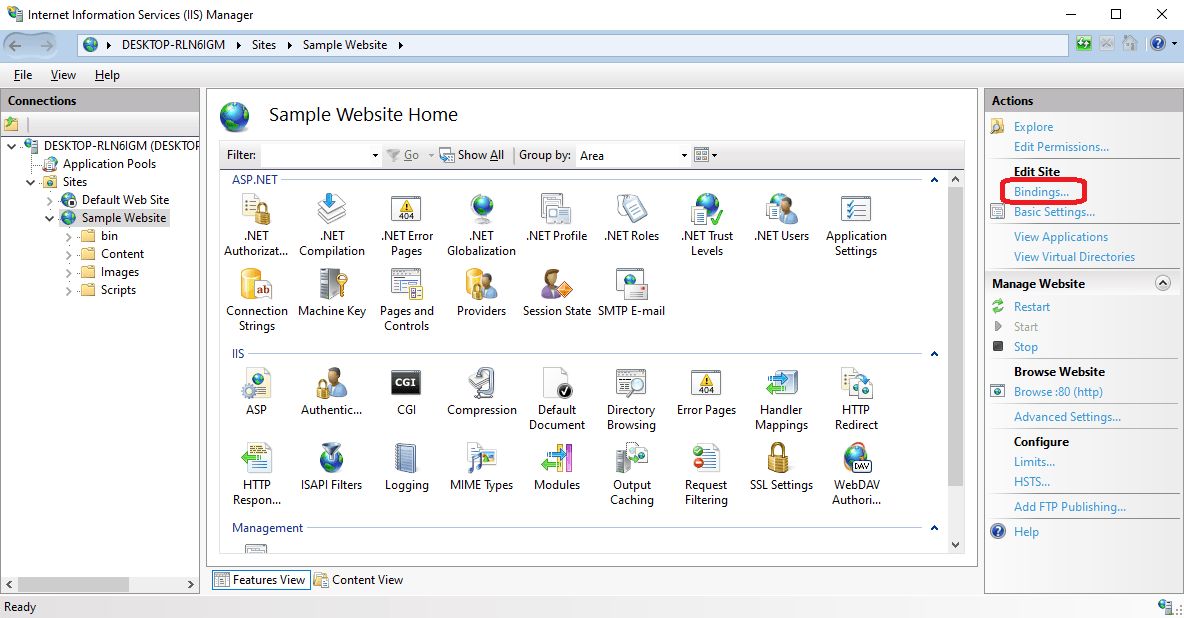
Task: Open the Modules feature
Action: [x=557, y=467]
